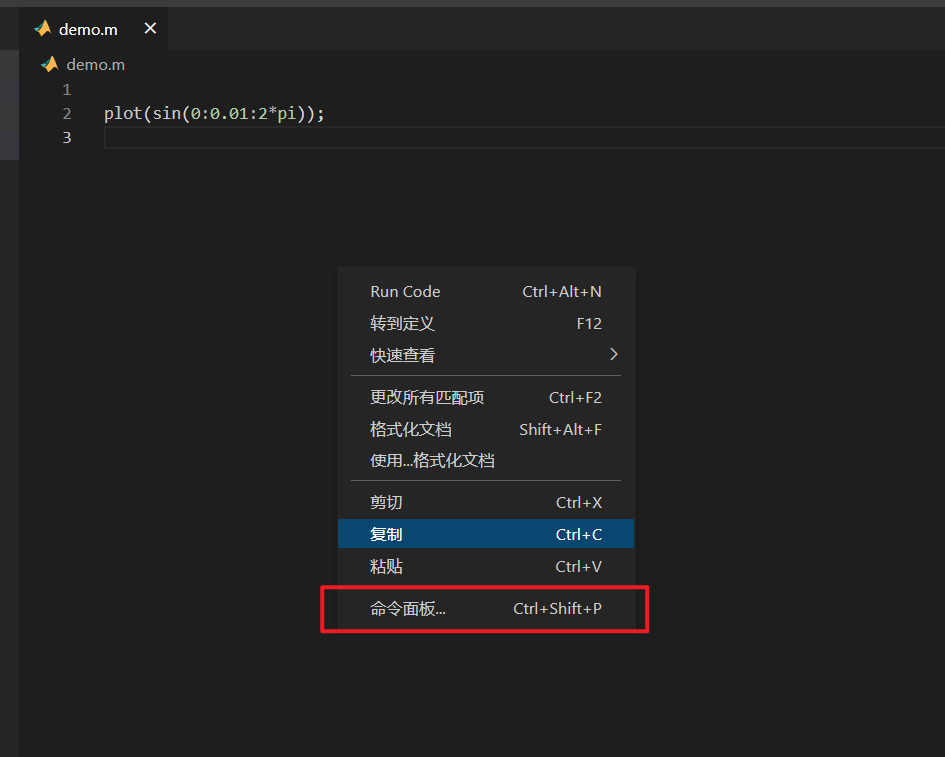The height and width of the screenshot is (757, 945).
Task: Choose 使用...格式化文档 entry
Action: (x=486, y=460)
